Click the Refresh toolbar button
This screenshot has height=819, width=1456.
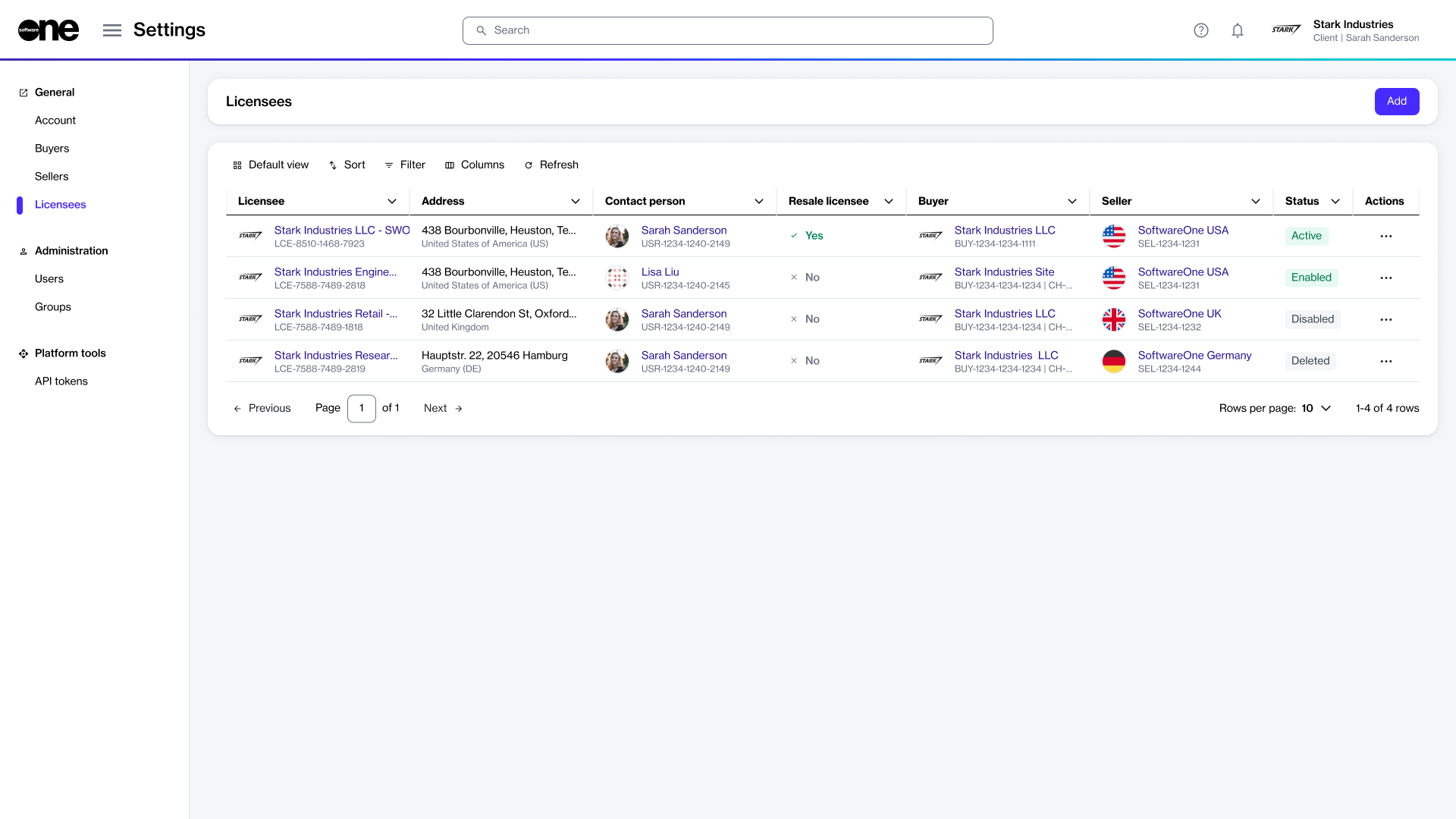point(551,165)
